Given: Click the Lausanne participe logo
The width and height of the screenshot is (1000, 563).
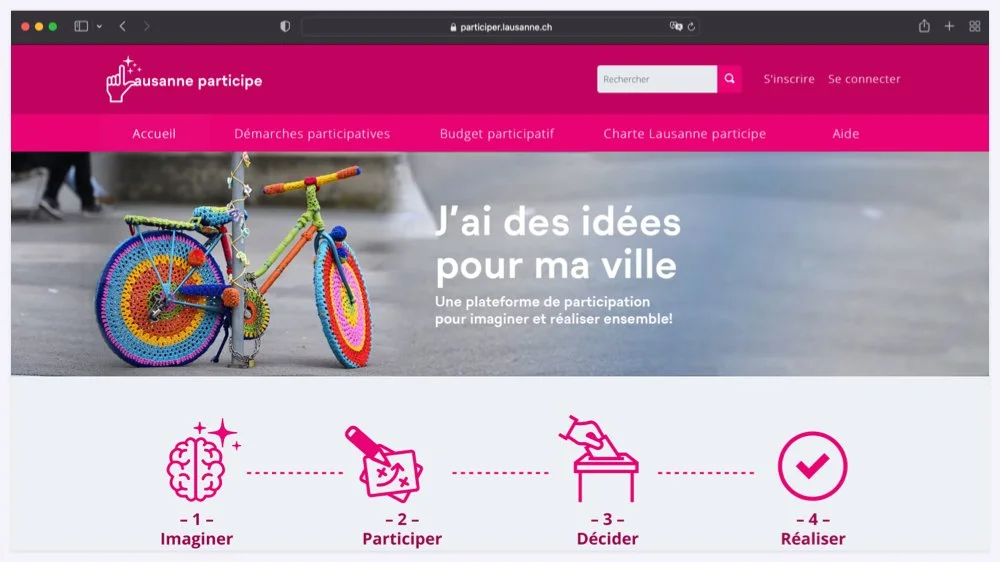Looking at the screenshot, I should (184, 80).
